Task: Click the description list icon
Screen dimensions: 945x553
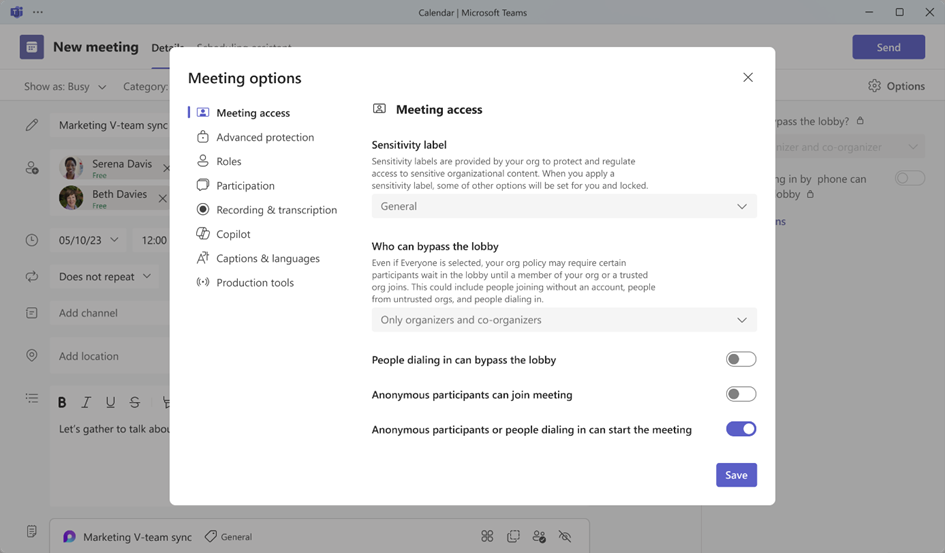Action: (x=32, y=398)
